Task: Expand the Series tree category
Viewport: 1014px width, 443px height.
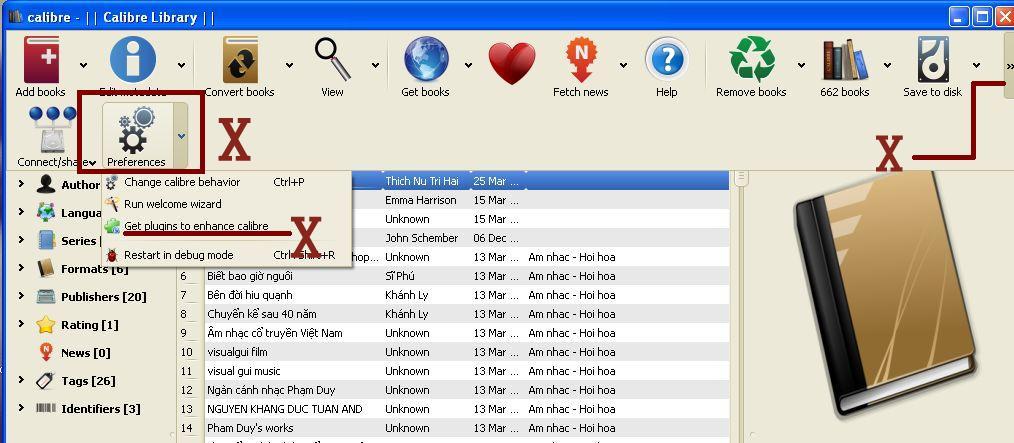Action: click(21, 240)
